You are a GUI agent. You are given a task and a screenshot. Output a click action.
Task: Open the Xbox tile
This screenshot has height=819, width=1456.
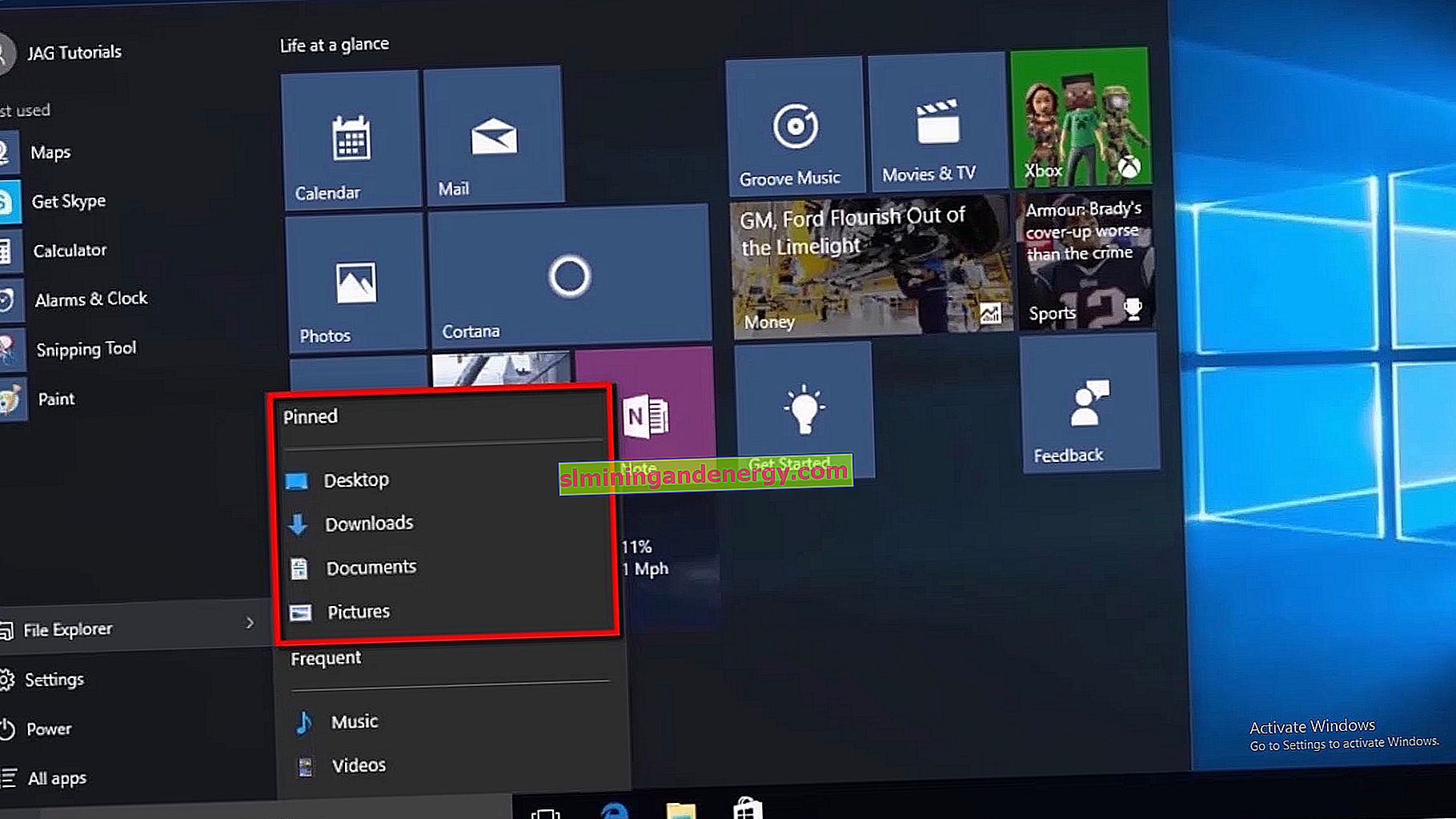tap(1081, 117)
